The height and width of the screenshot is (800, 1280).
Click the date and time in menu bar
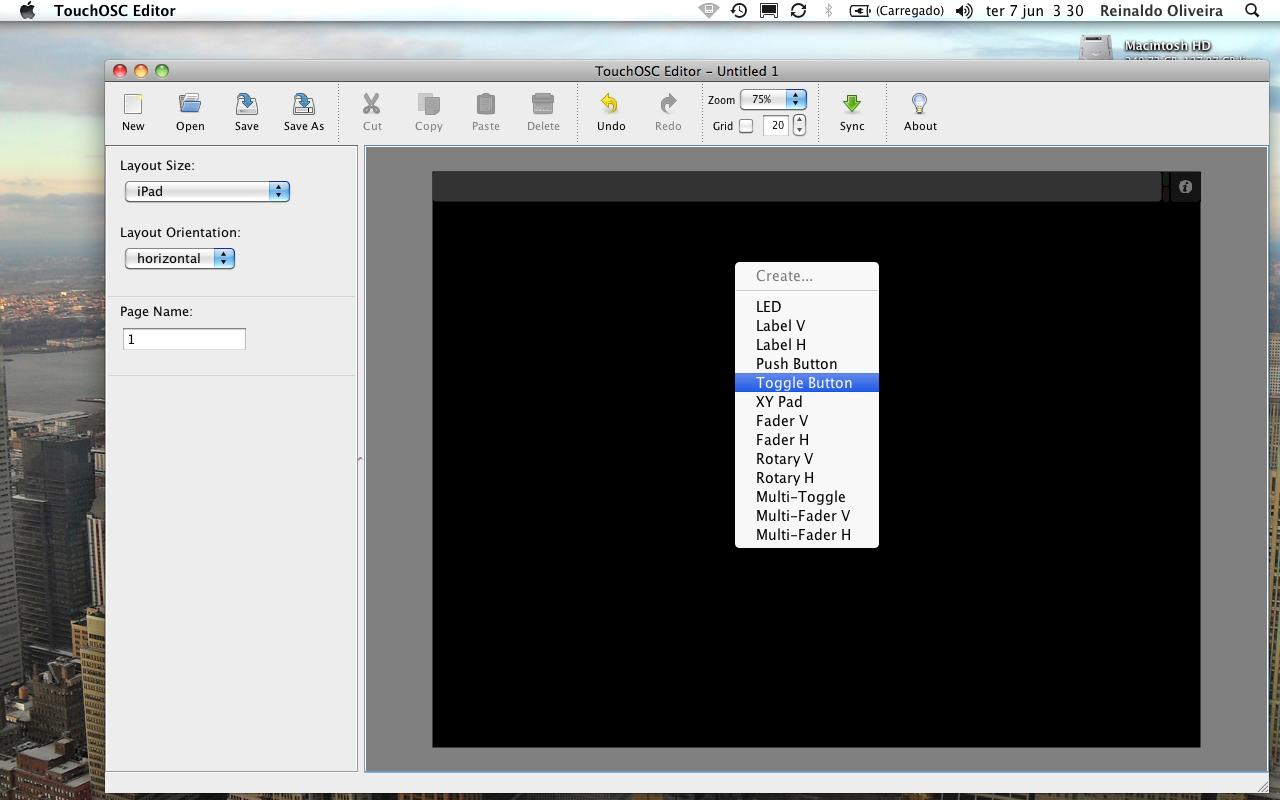click(1034, 11)
